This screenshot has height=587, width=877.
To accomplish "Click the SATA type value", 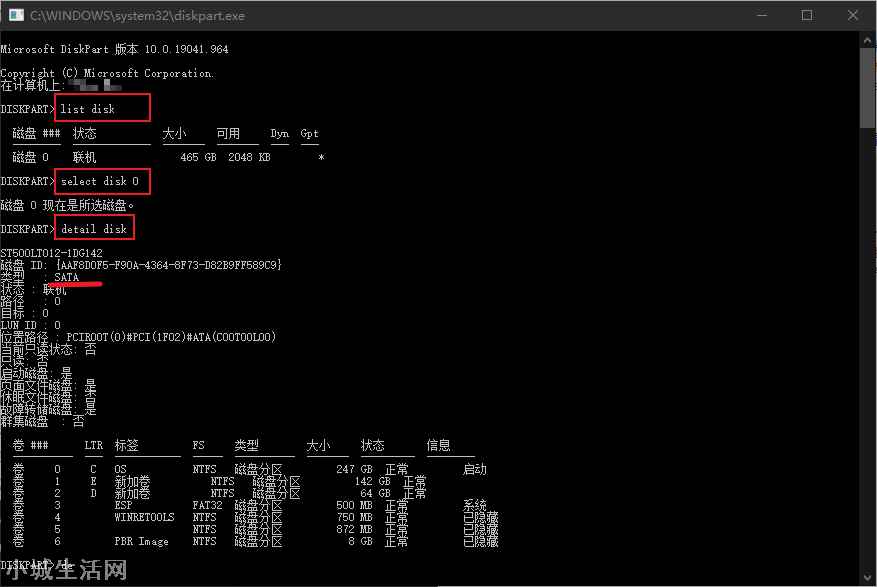I will 67,277.
